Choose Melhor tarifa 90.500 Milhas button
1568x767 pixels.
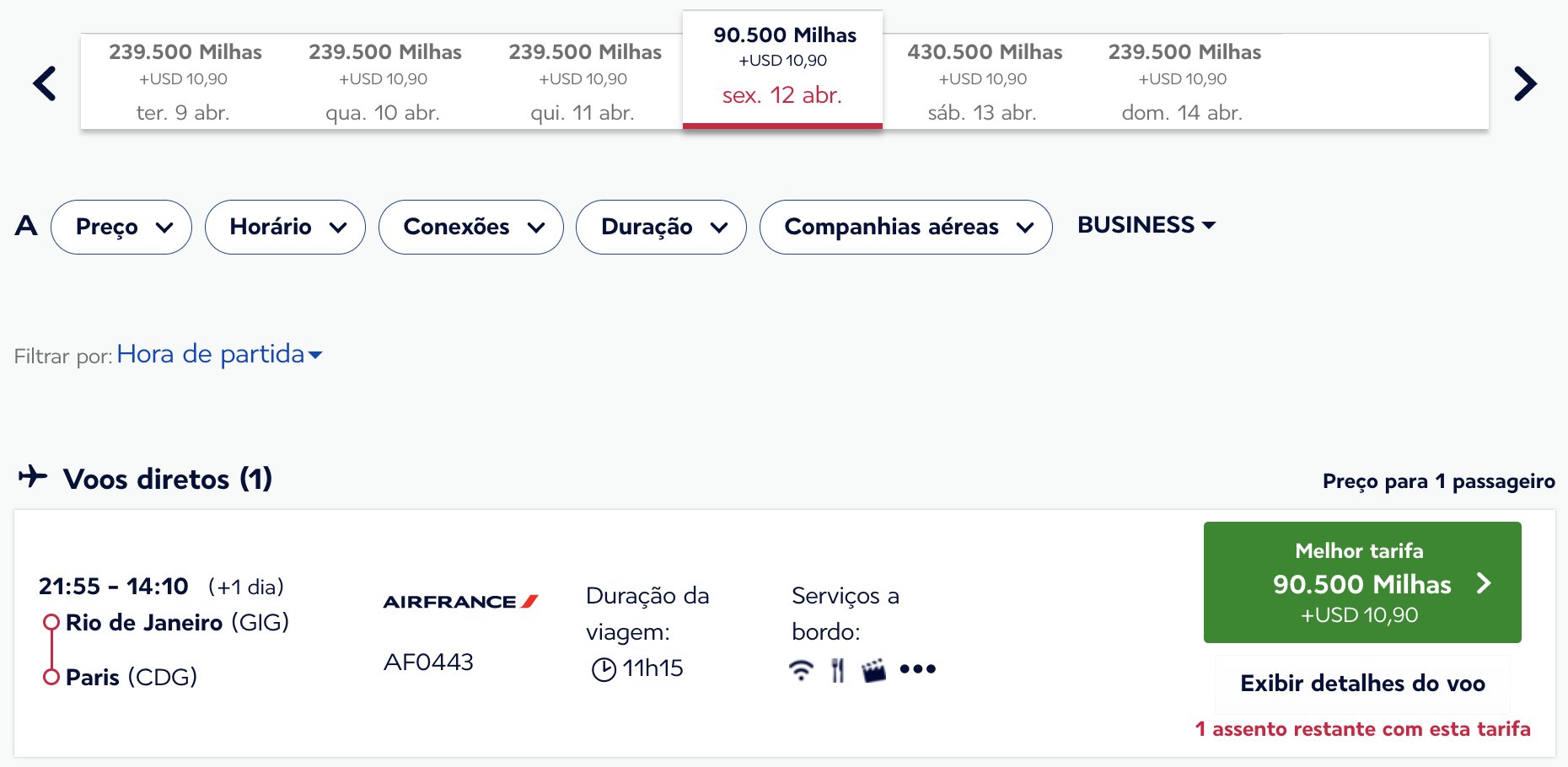(1362, 582)
